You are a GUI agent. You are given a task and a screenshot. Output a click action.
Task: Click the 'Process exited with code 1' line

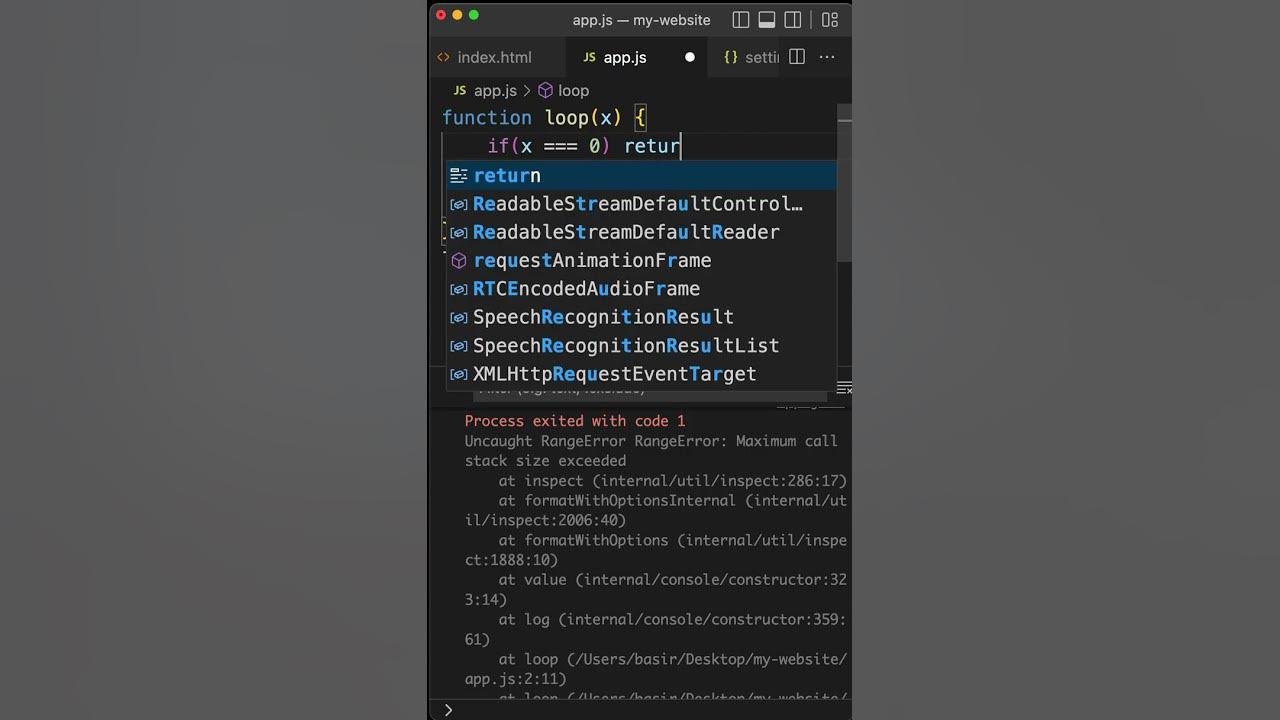[575, 421]
